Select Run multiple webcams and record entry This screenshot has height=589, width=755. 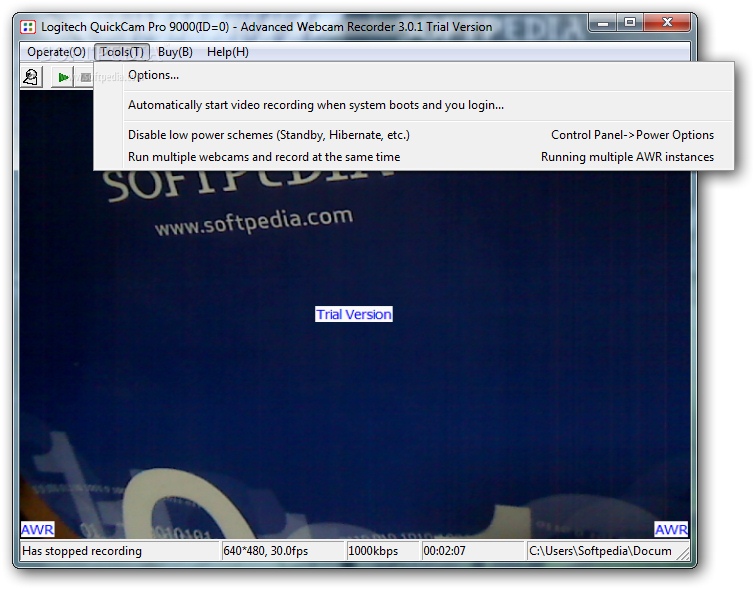[414, 157]
